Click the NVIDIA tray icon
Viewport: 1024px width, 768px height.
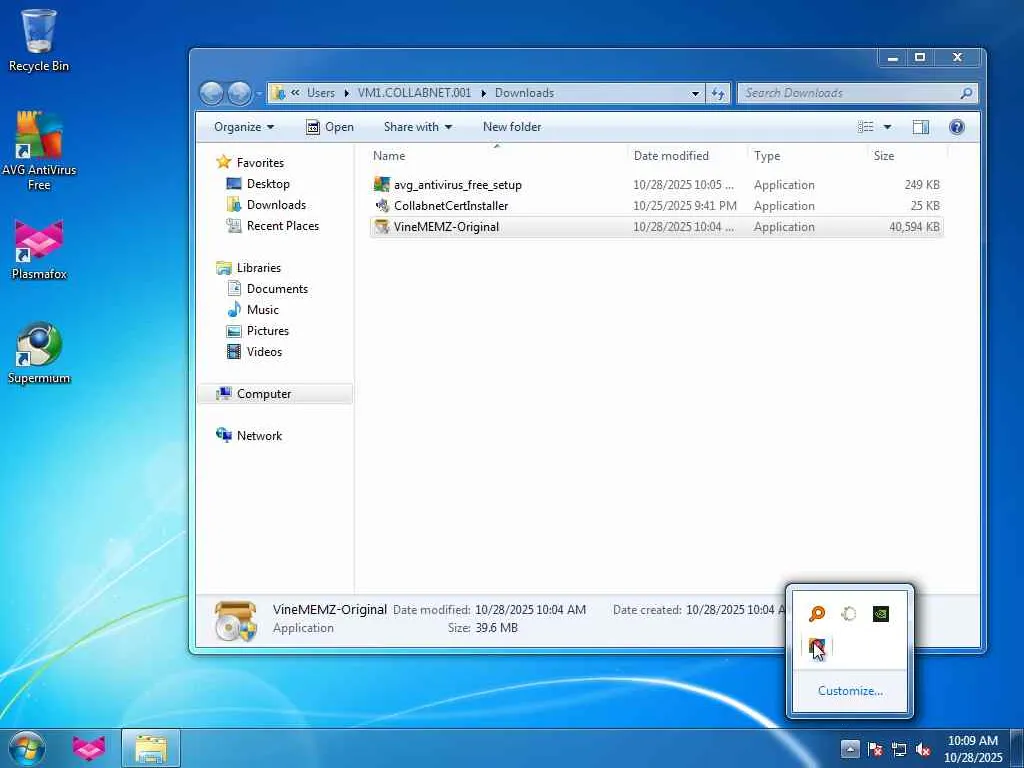pyautogui.click(x=880, y=614)
